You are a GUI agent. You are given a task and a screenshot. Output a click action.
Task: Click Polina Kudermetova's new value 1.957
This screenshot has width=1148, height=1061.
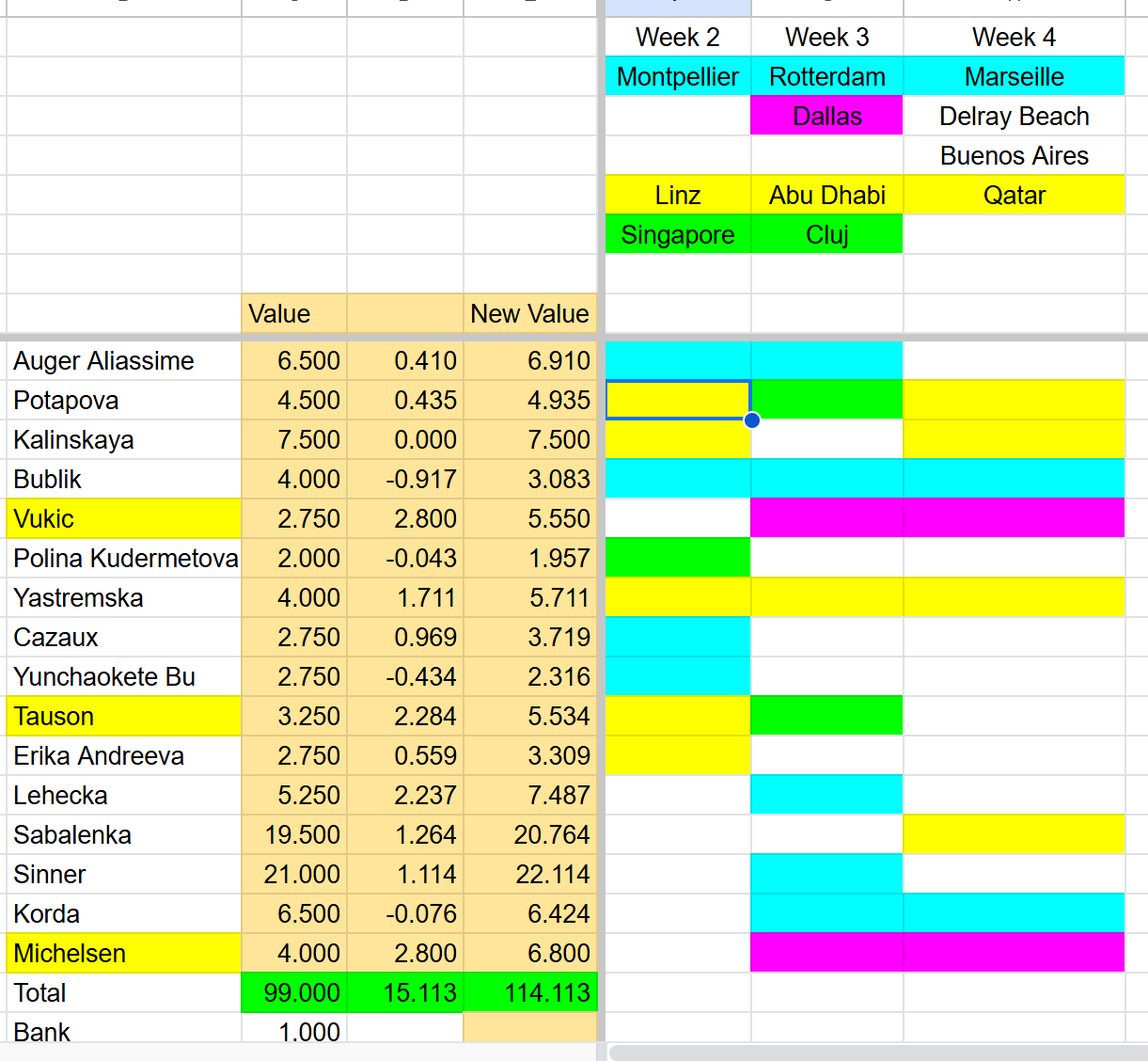[x=530, y=559]
